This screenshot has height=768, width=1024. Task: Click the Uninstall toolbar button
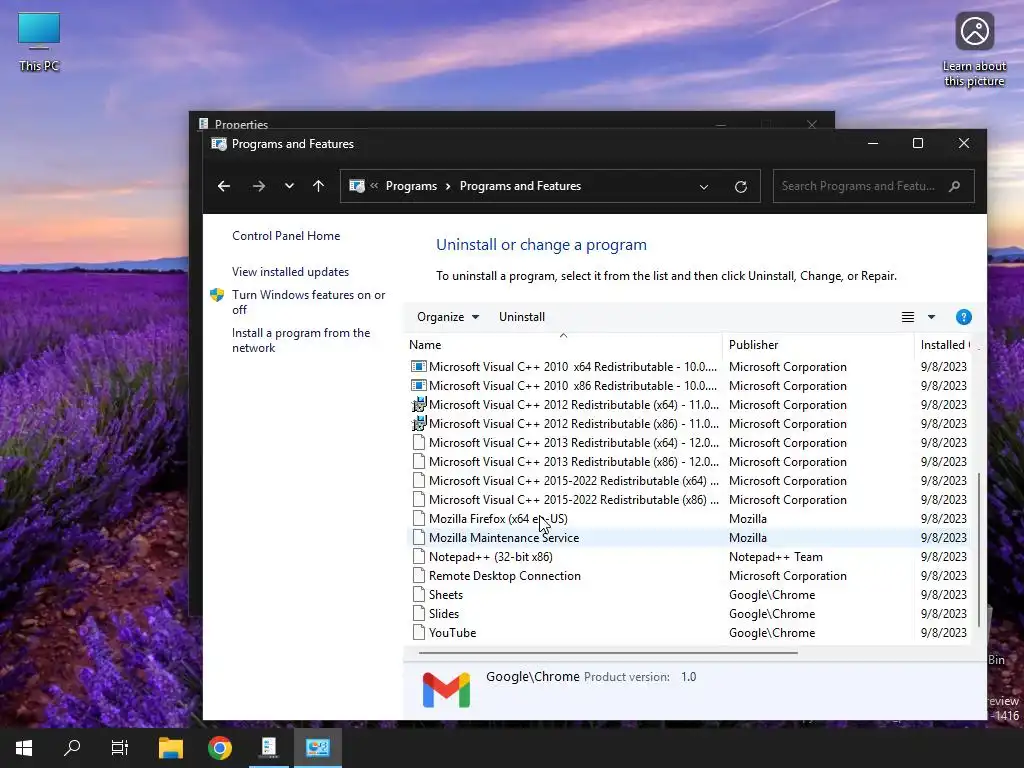pos(522,317)
